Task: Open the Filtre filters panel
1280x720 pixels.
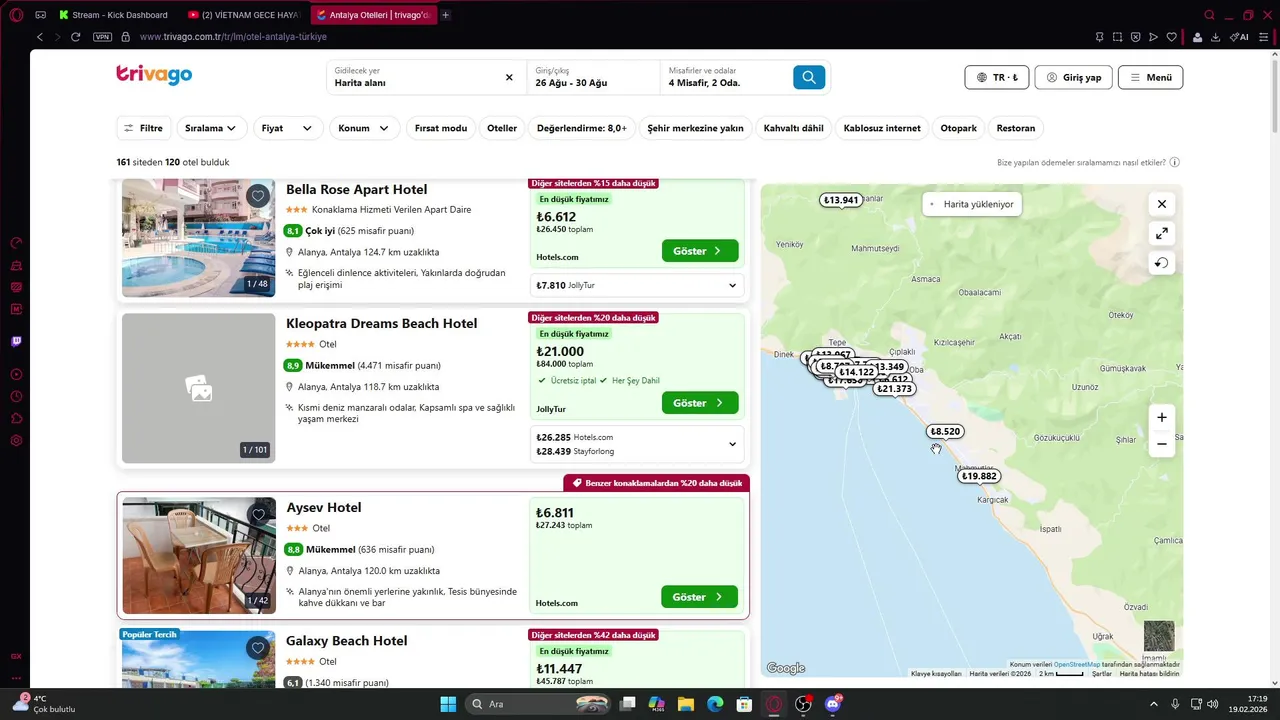Action: [x=143, y=128]
